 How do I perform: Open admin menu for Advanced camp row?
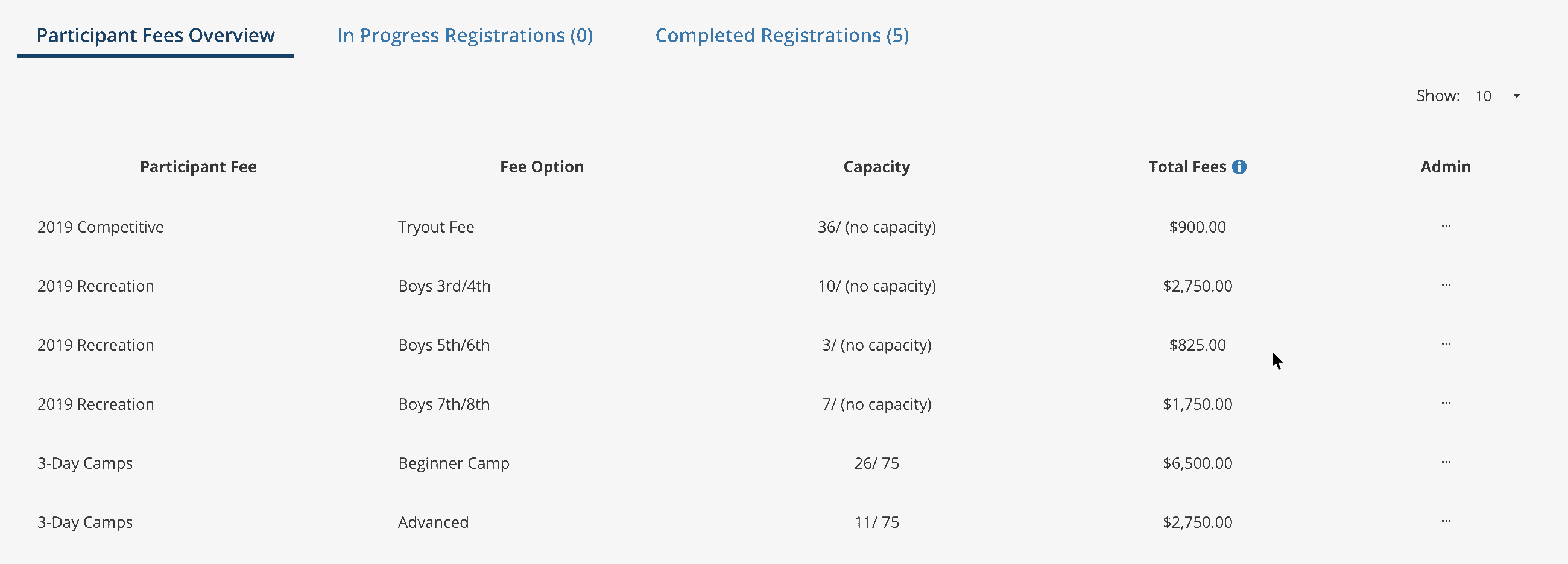coord(1446,521)
